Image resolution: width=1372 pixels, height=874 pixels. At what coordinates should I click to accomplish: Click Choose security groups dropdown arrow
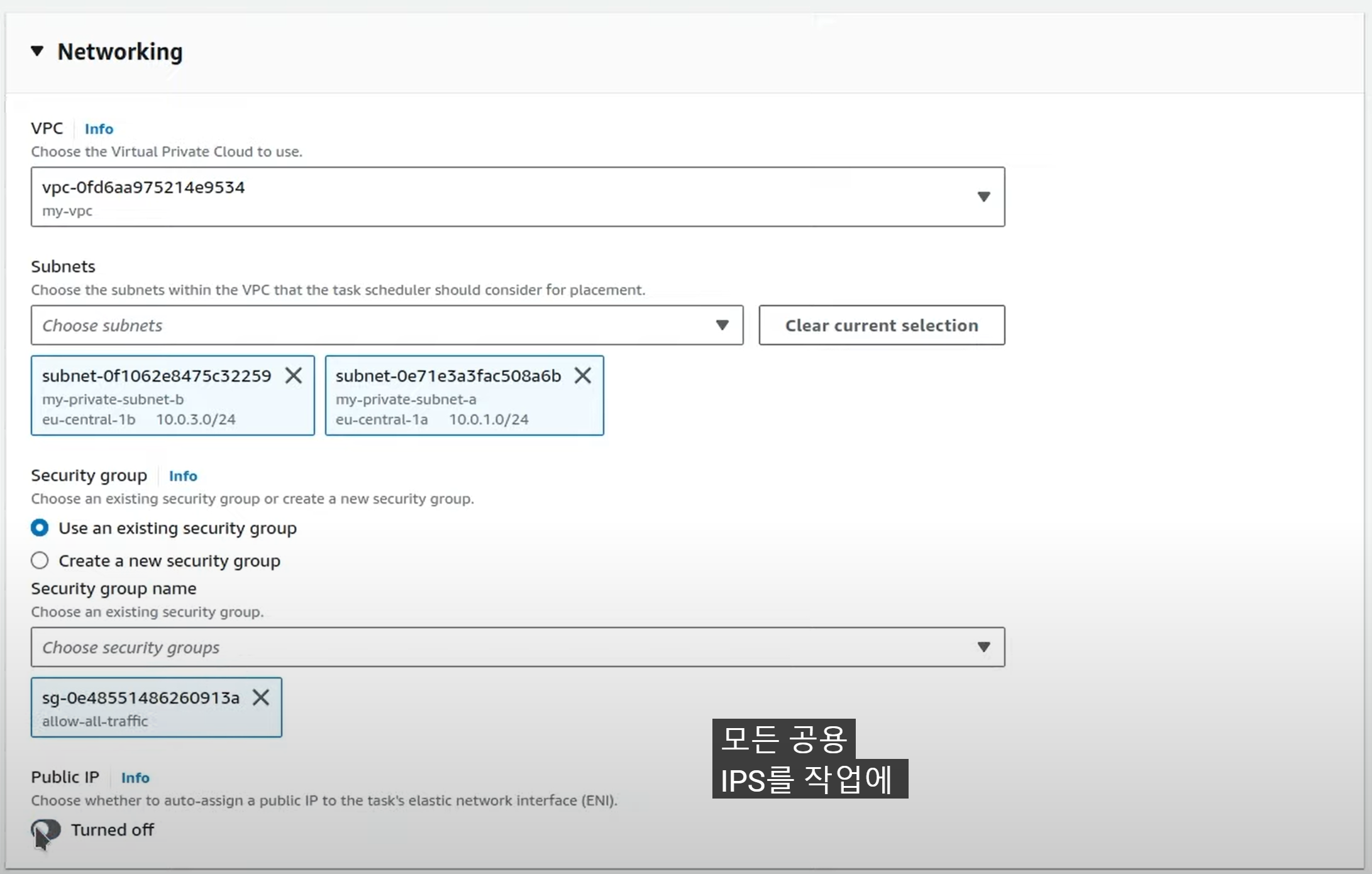pyautogui.click(x=983, y=647)
